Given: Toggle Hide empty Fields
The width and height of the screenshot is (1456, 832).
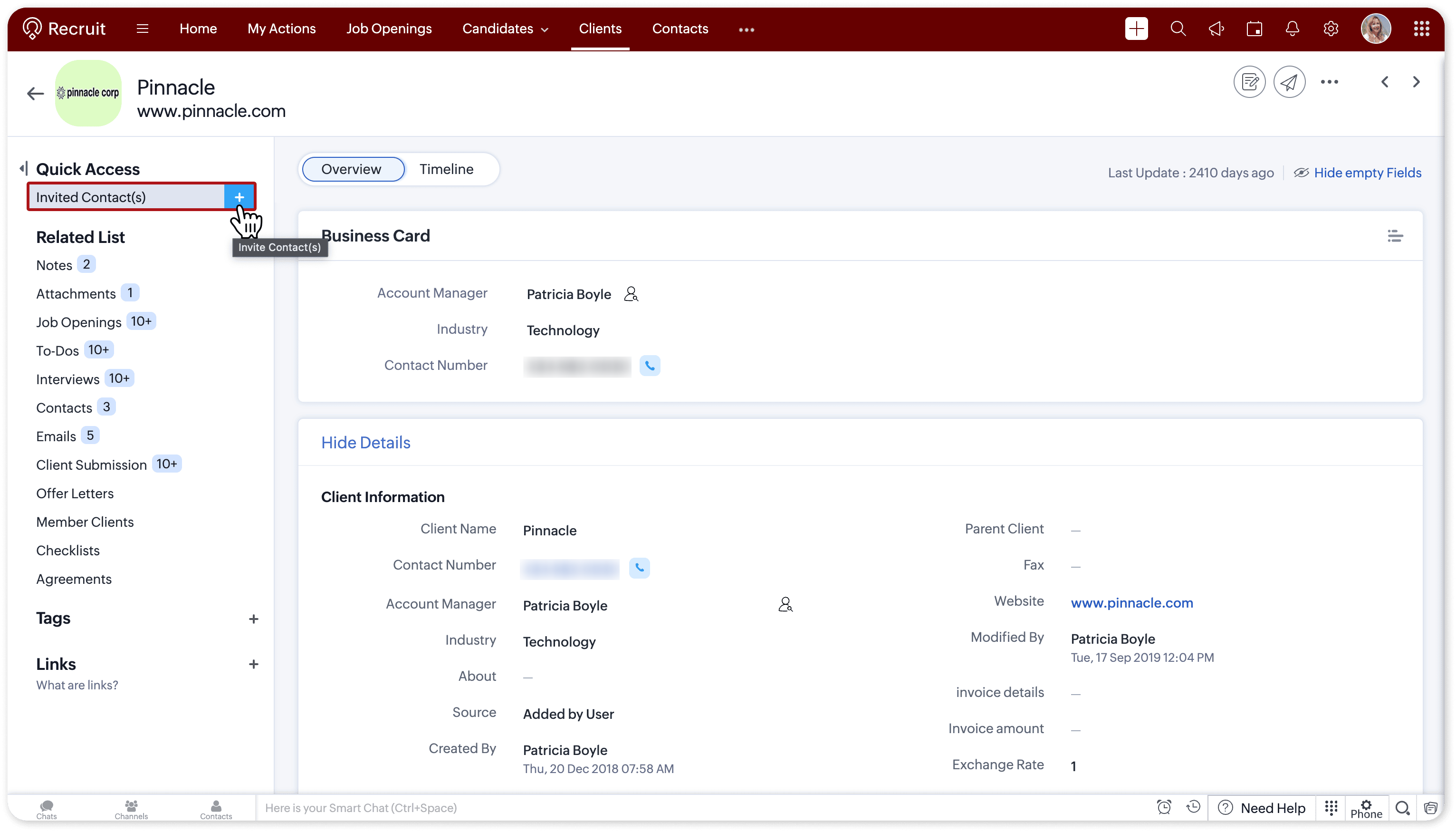Looking at the screenshot, I should click(x=1367, y=173).
